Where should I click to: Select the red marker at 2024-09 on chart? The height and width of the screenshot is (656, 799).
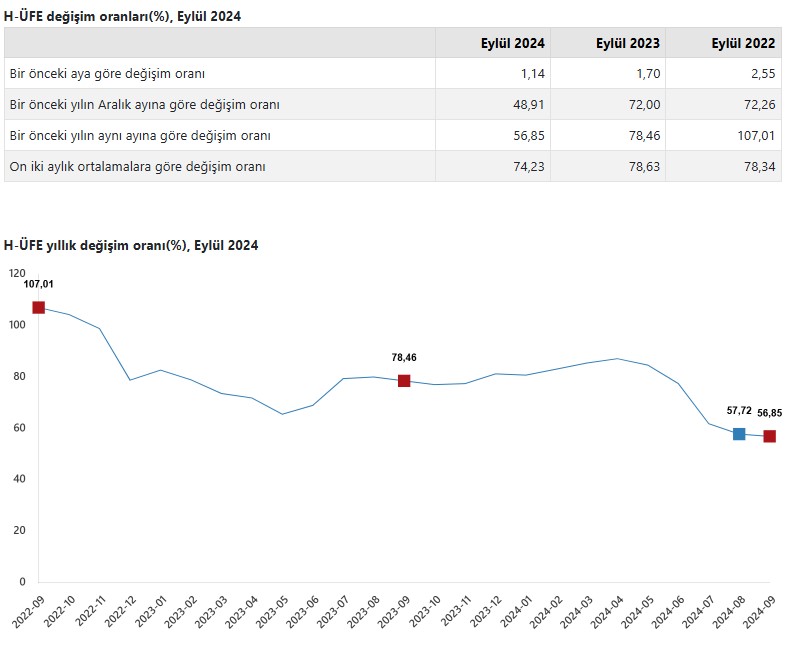[x=770, y=436]
